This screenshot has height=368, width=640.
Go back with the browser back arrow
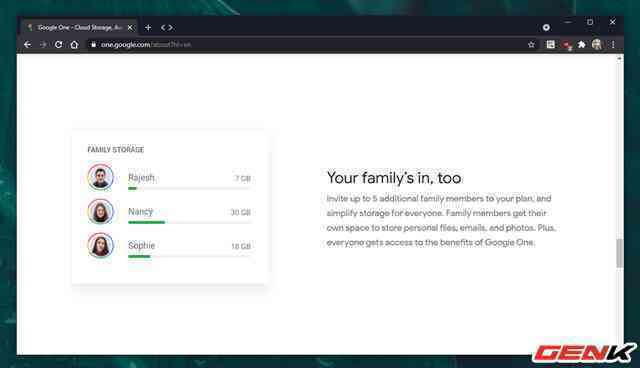[27, 44]
